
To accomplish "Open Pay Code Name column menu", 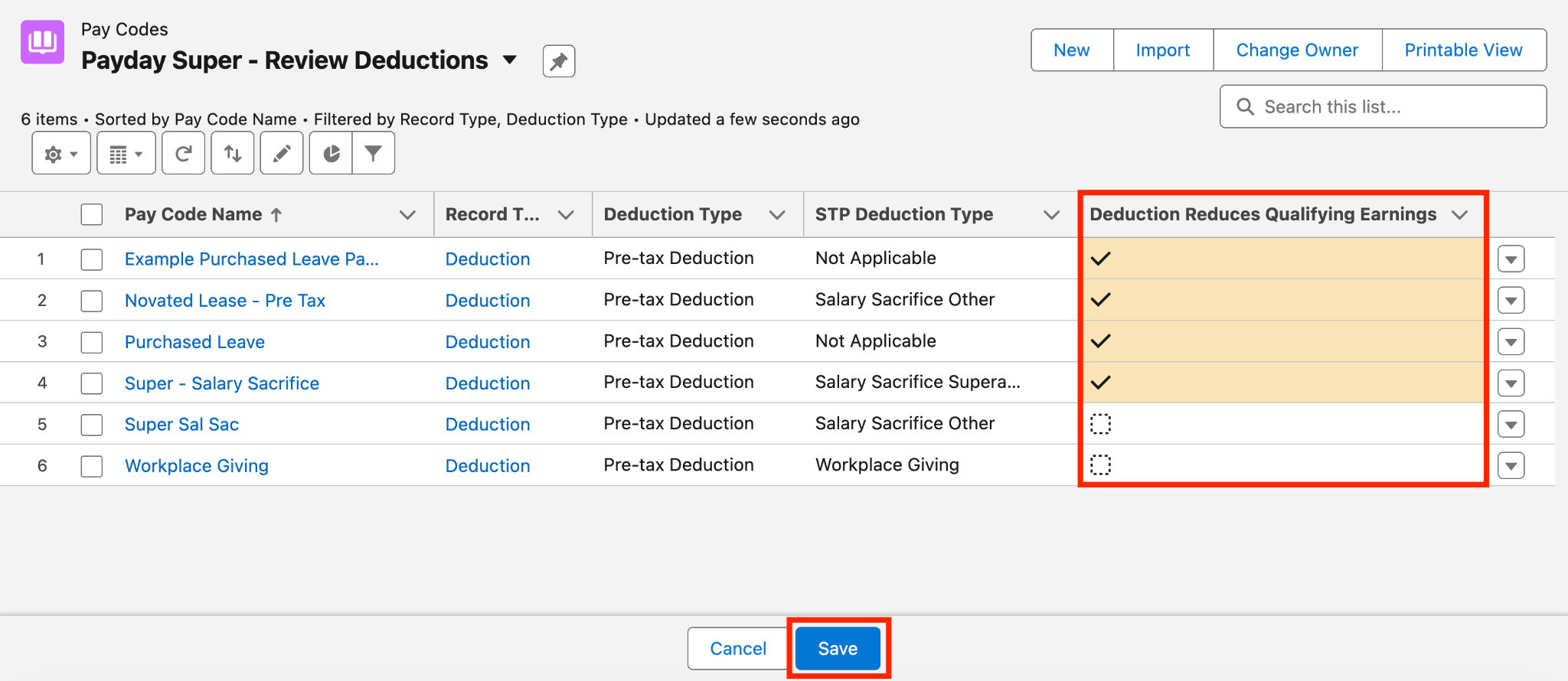I will [407, 215].
